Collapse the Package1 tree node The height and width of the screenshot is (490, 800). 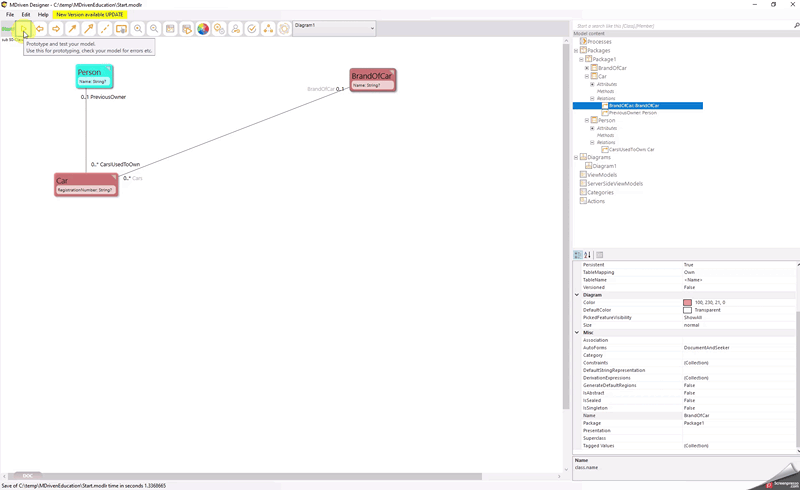(581, 59)
